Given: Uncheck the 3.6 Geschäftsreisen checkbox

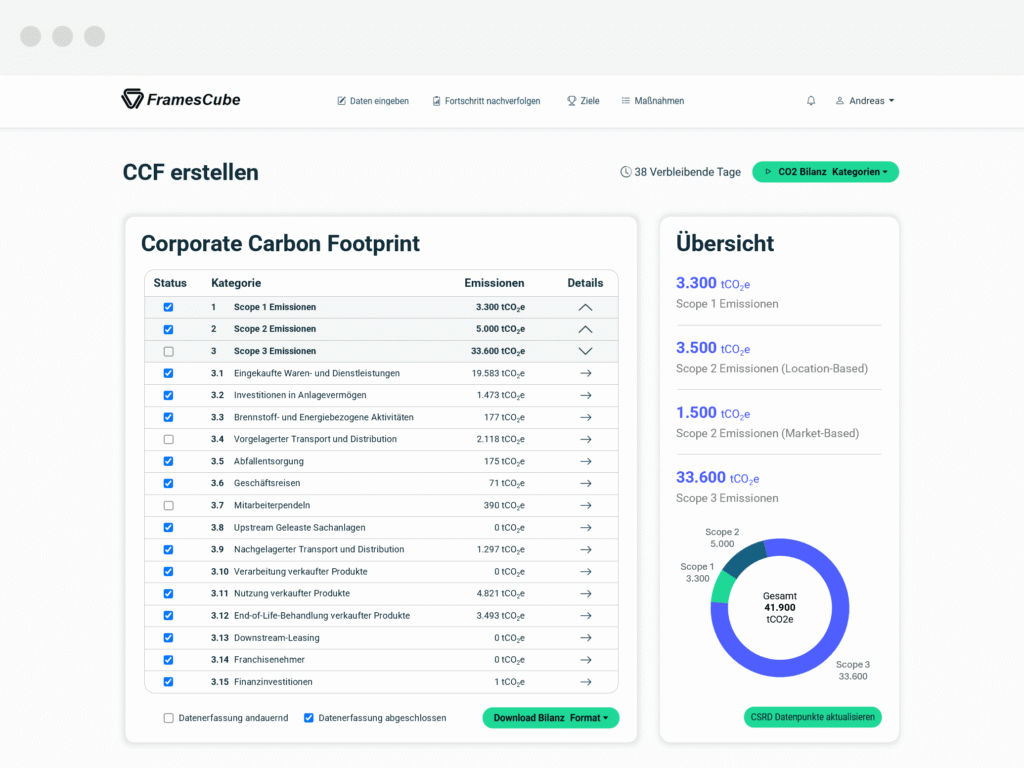Looking at the screenshot, I should (168, 483).
